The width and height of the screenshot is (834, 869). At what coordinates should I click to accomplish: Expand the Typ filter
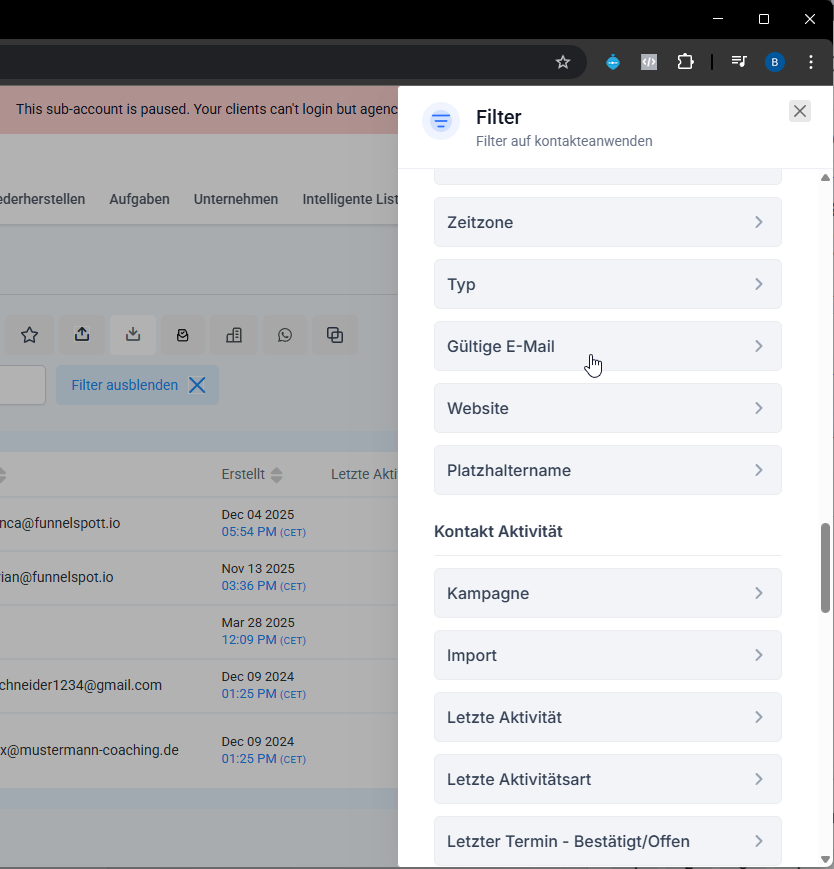(x=608, y=284)
